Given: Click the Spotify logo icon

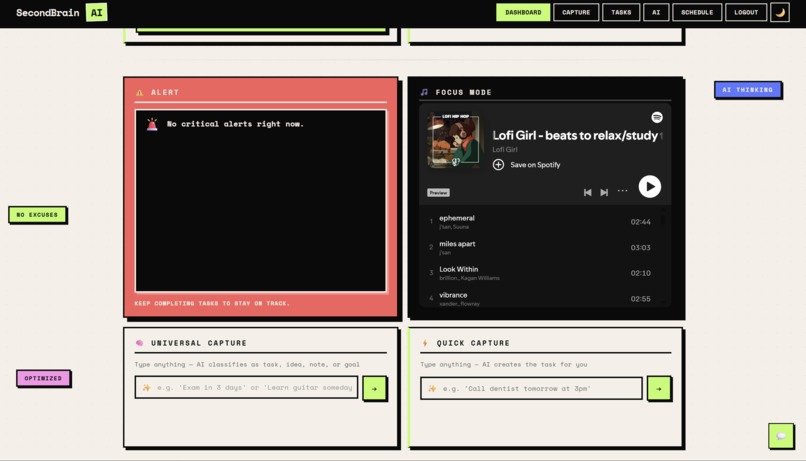Looking at the screenshot, I should tap(656, 117).
